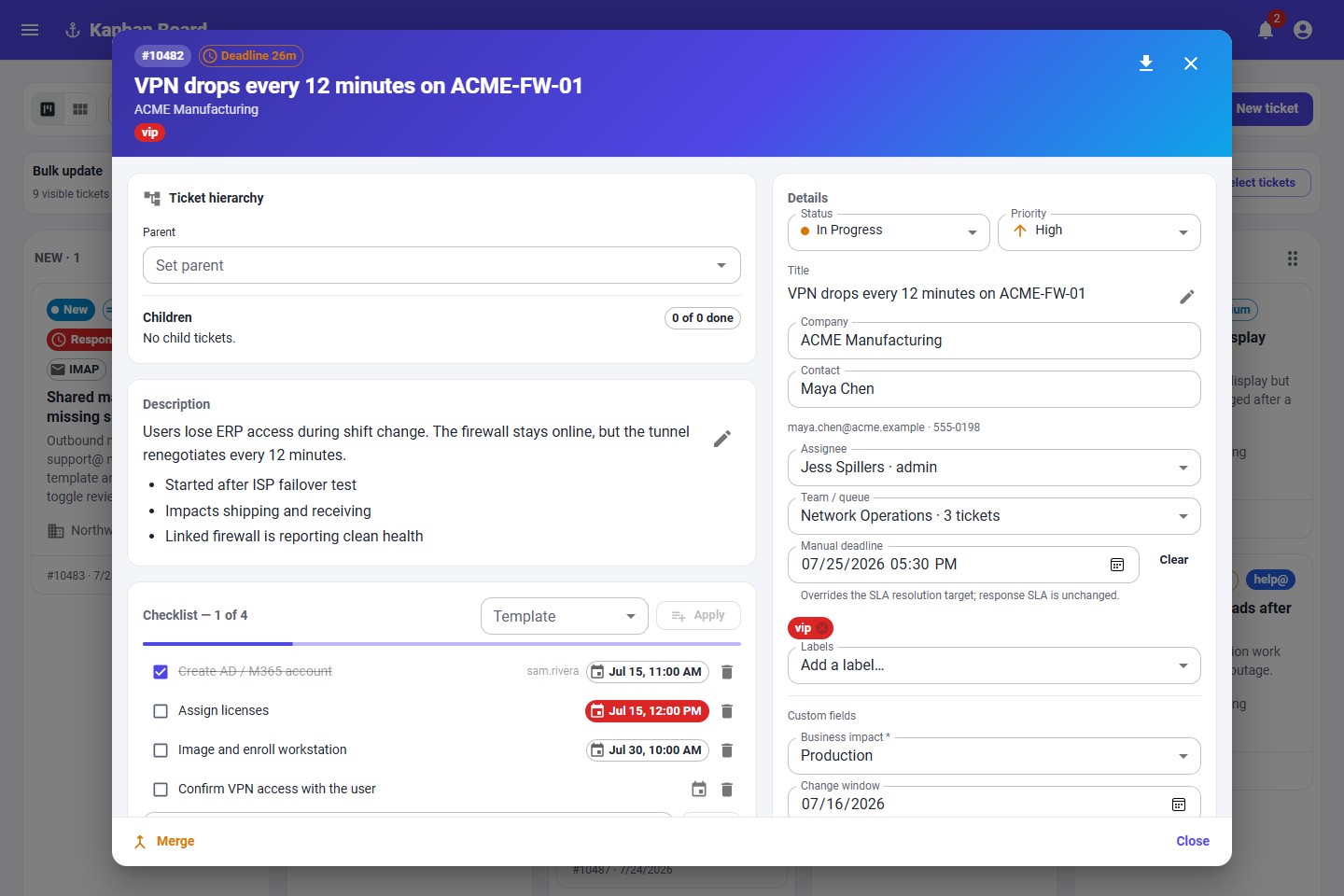Viewport: 1344px width, 896px height.
Task: Click the '0 of 0 done' children chip
Action: tap(703, 318)
